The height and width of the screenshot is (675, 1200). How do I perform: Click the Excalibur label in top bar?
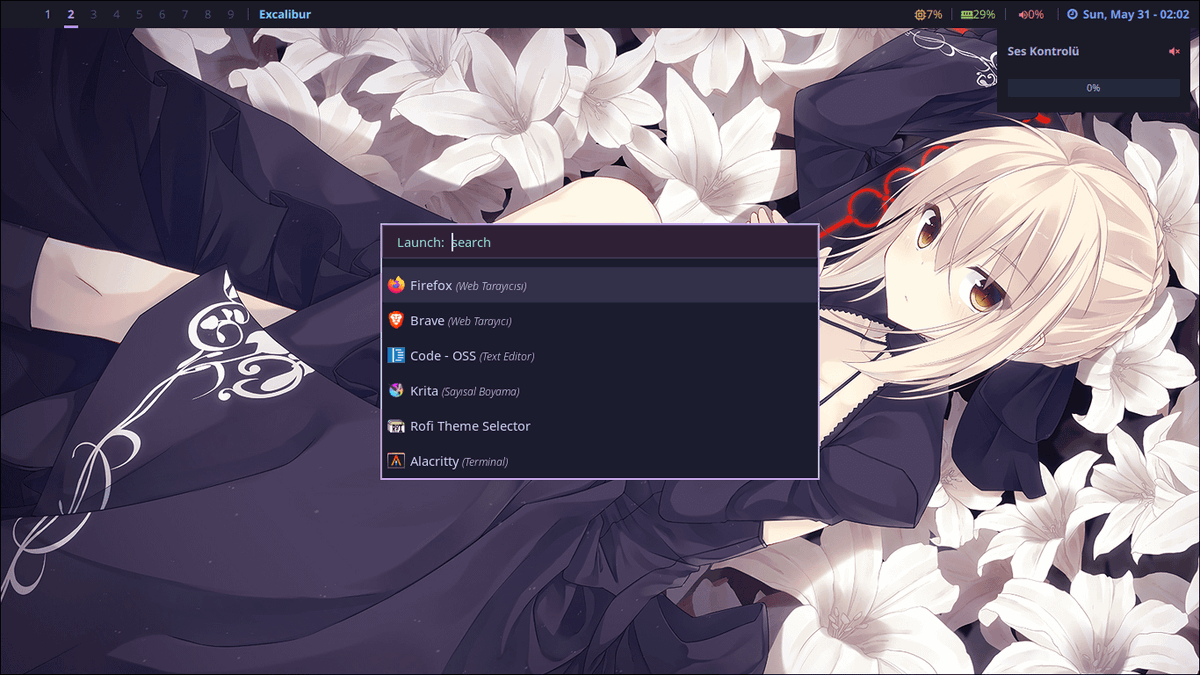(x=285, y=14)
